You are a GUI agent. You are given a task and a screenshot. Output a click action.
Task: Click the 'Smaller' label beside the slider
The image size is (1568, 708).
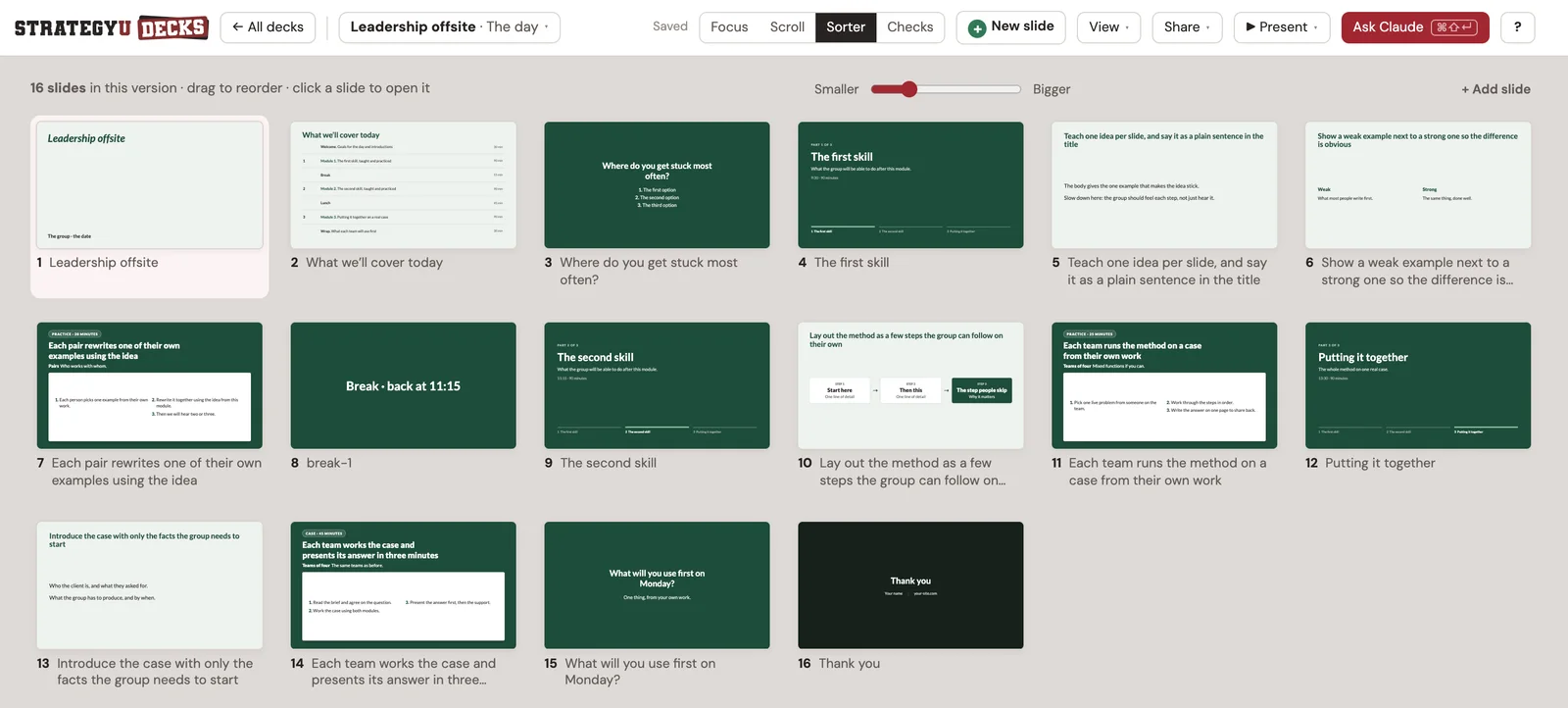click(836, 89)
